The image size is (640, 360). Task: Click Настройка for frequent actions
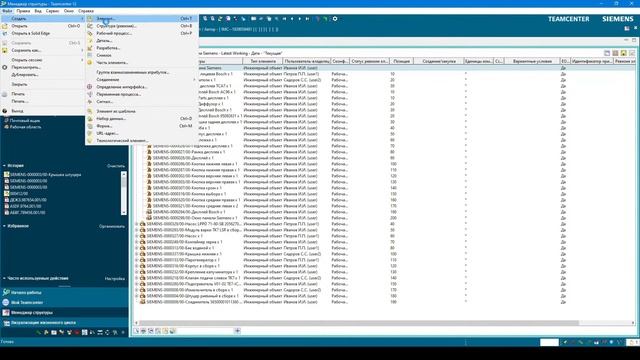point(115,279)
